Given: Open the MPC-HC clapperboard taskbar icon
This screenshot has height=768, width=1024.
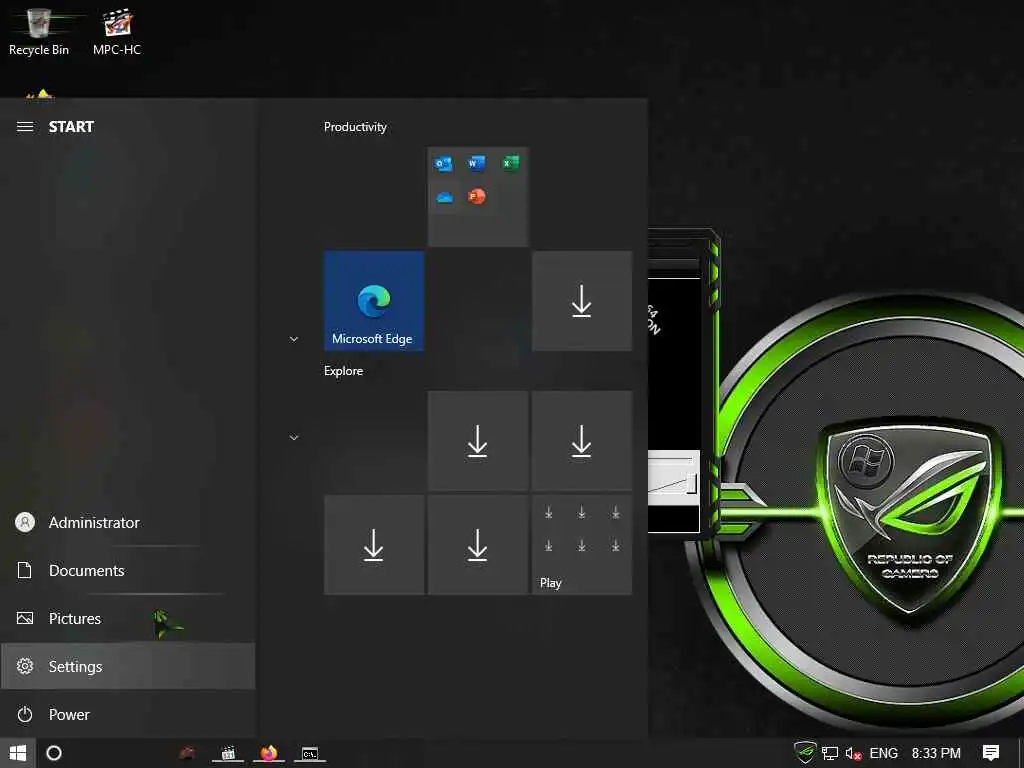Looking at the screenshot, I should [x=228, y=753].
